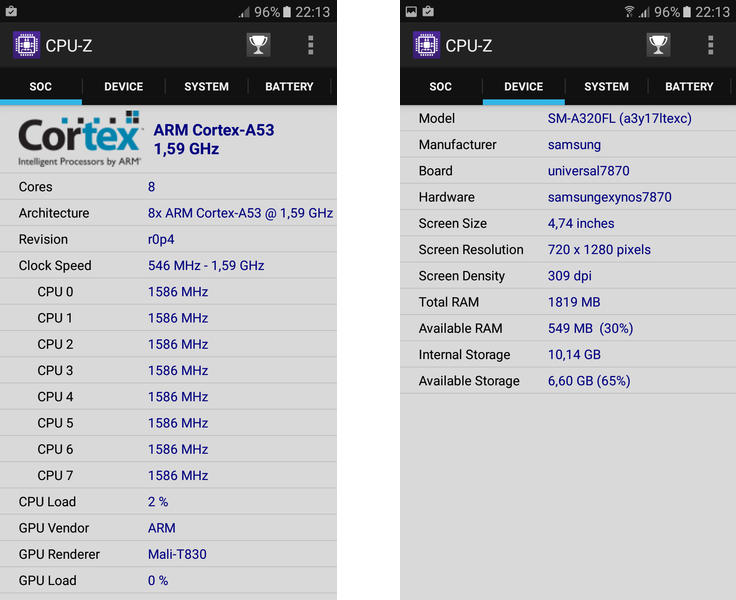Switch to DEVICE tab in left screen

coord(123,86)
